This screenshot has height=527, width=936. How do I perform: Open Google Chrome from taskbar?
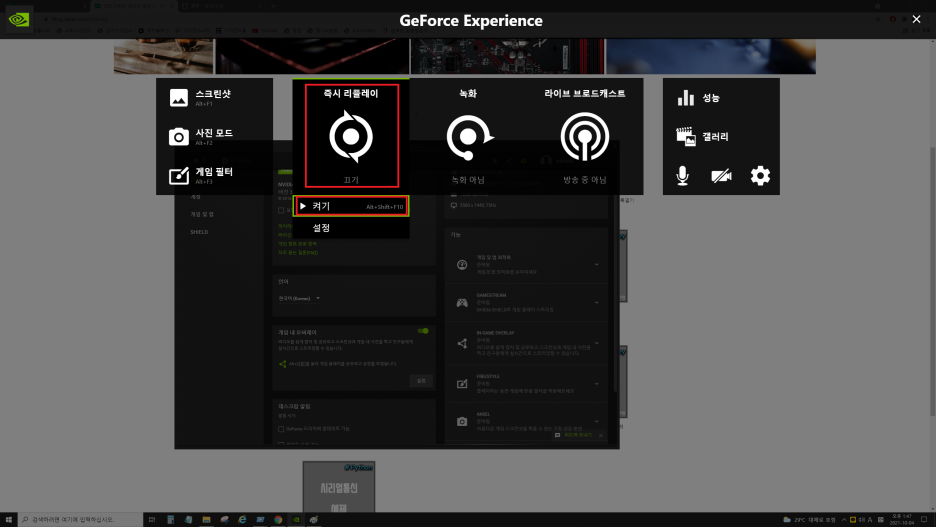278,519
